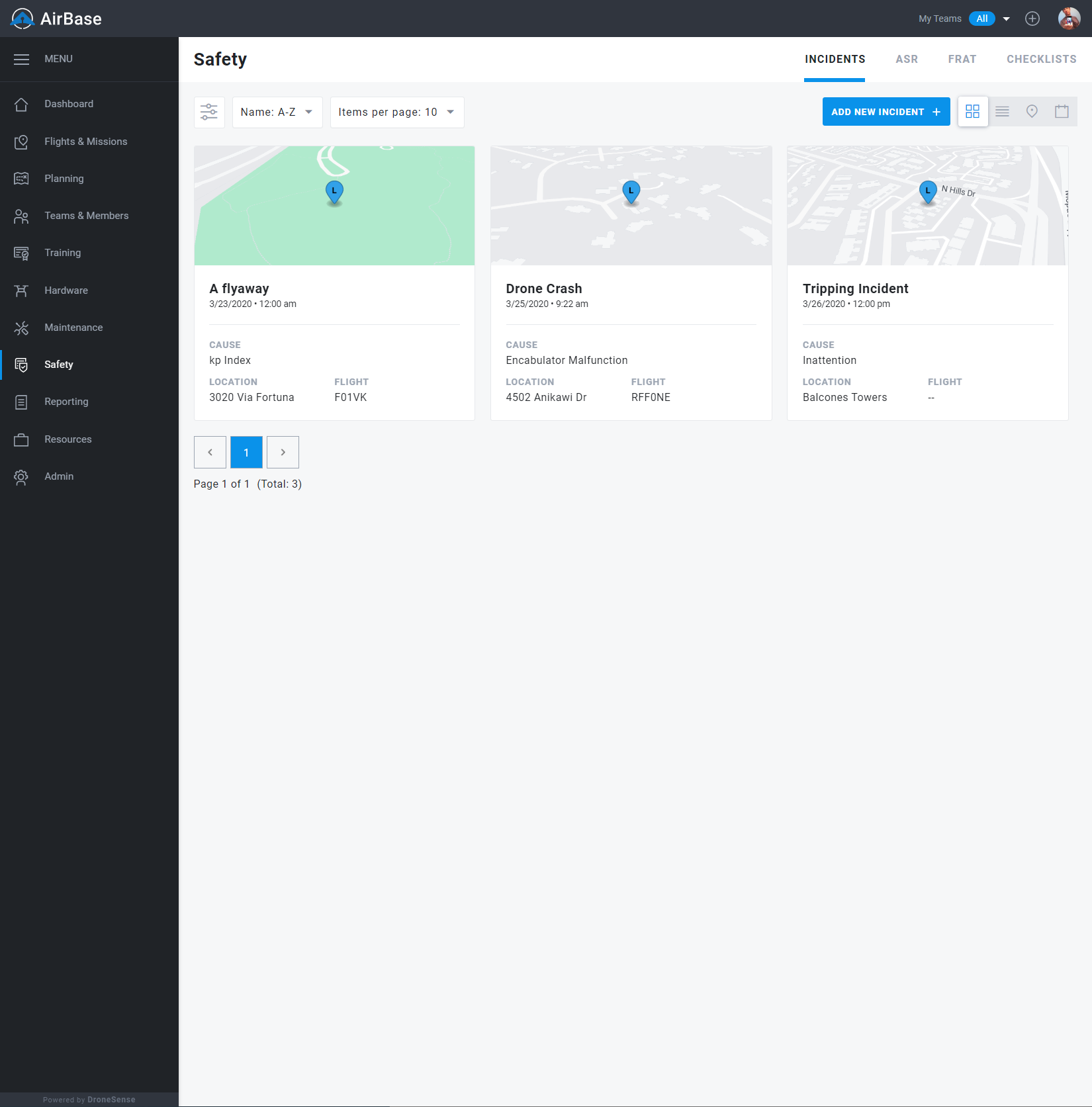Click location 4502 Anikawi Dr
The image size is (1092, 1107).
(546, 398)
